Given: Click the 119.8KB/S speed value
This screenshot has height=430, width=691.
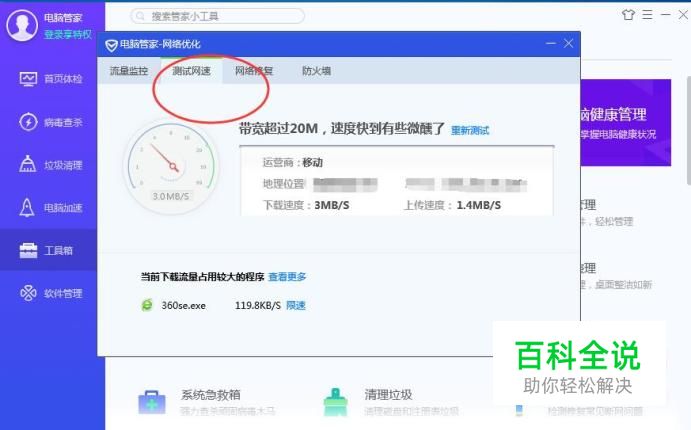Looking at the screenshot, I should point(258,305).
